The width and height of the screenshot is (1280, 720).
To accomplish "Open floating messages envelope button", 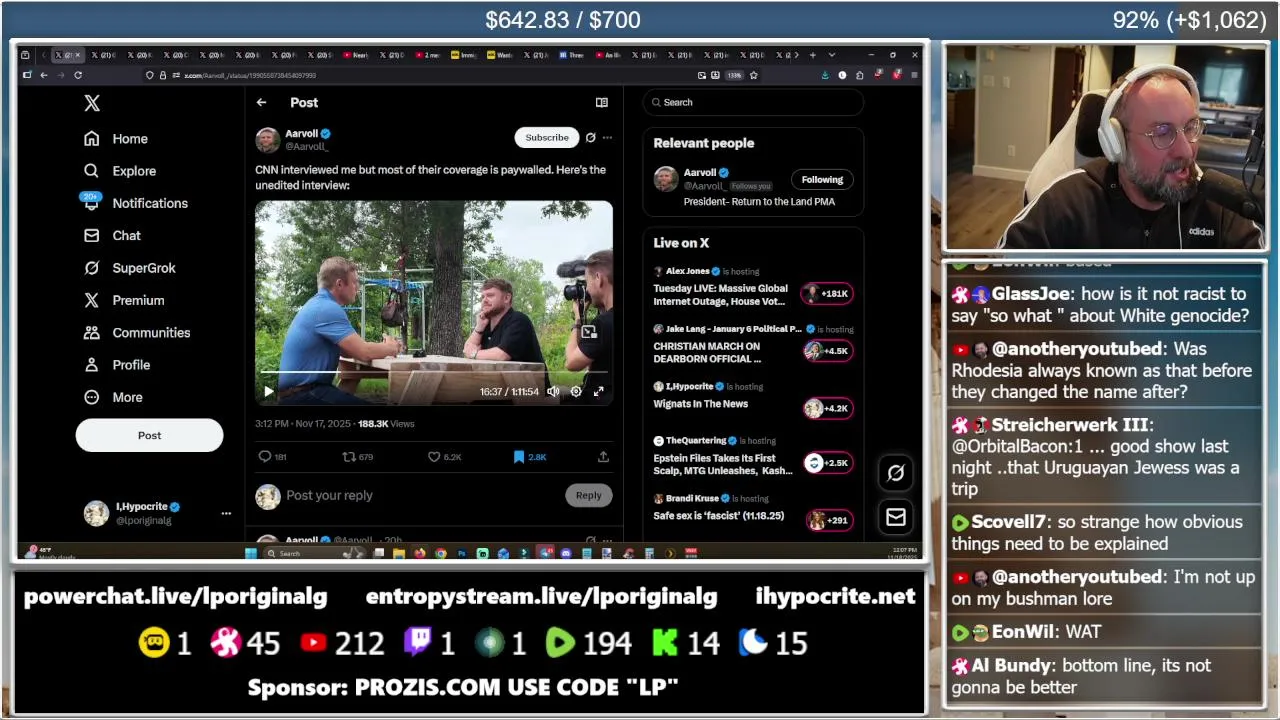I will [895, 517].
